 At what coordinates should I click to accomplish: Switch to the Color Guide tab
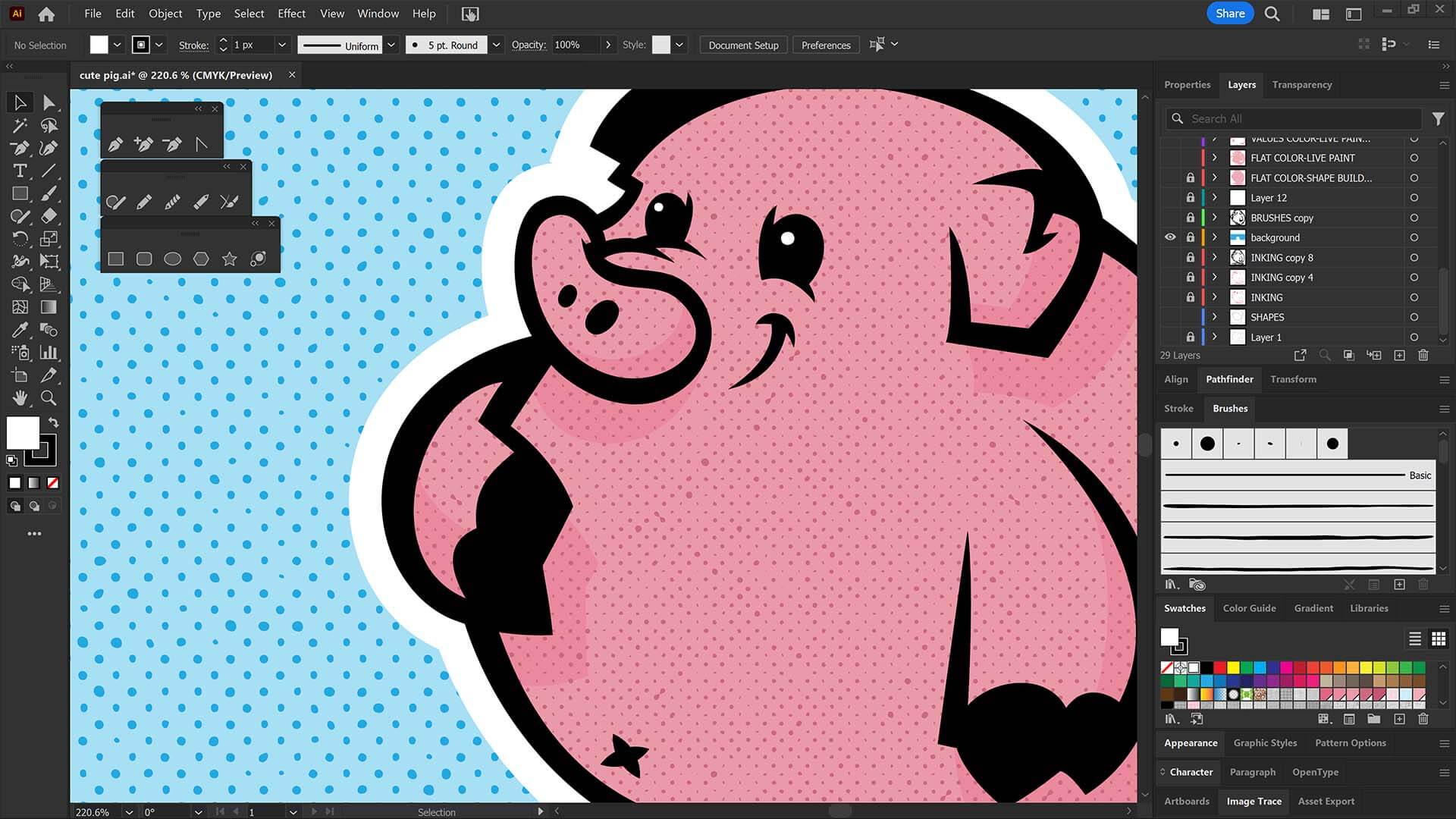pyautogui.click(x=1249, y=608)
